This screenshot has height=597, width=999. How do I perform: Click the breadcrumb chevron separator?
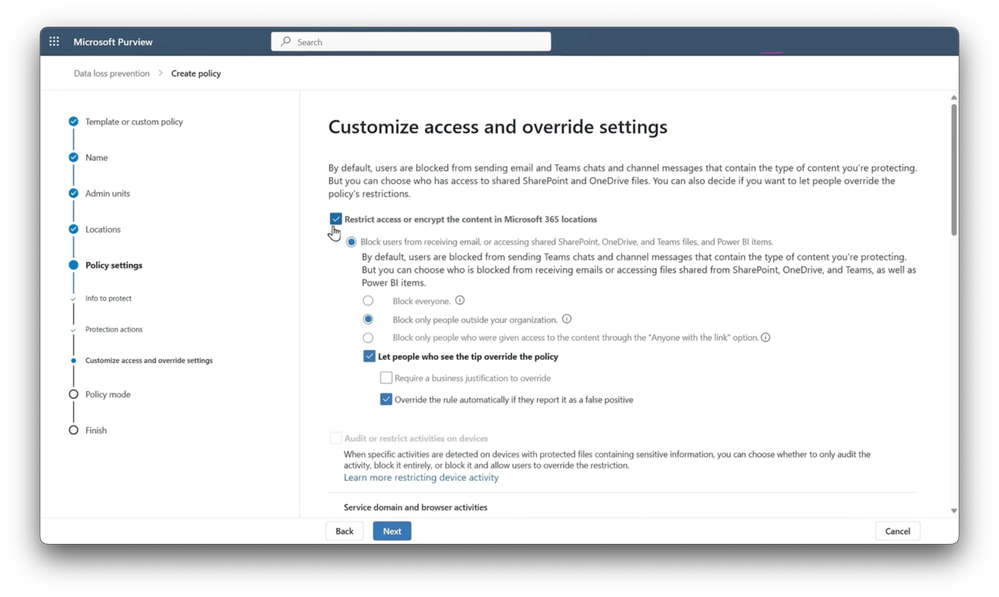[161, 73]
